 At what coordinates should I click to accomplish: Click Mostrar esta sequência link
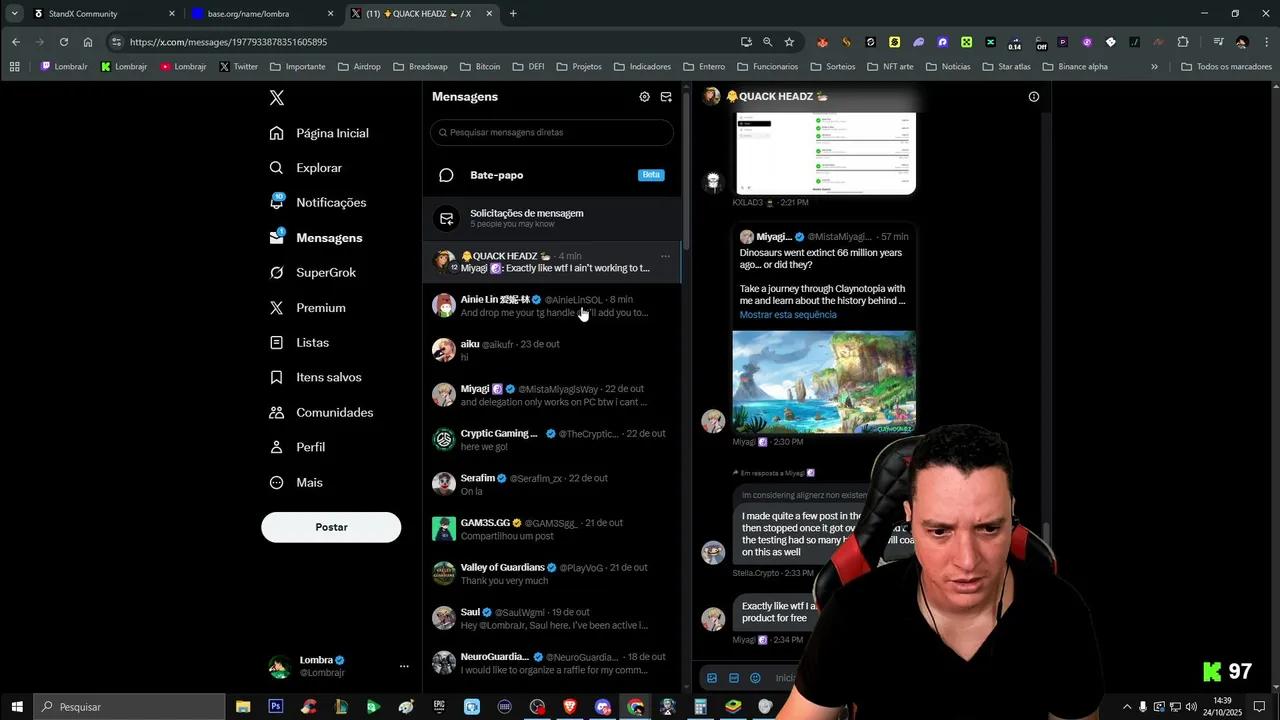788,315
